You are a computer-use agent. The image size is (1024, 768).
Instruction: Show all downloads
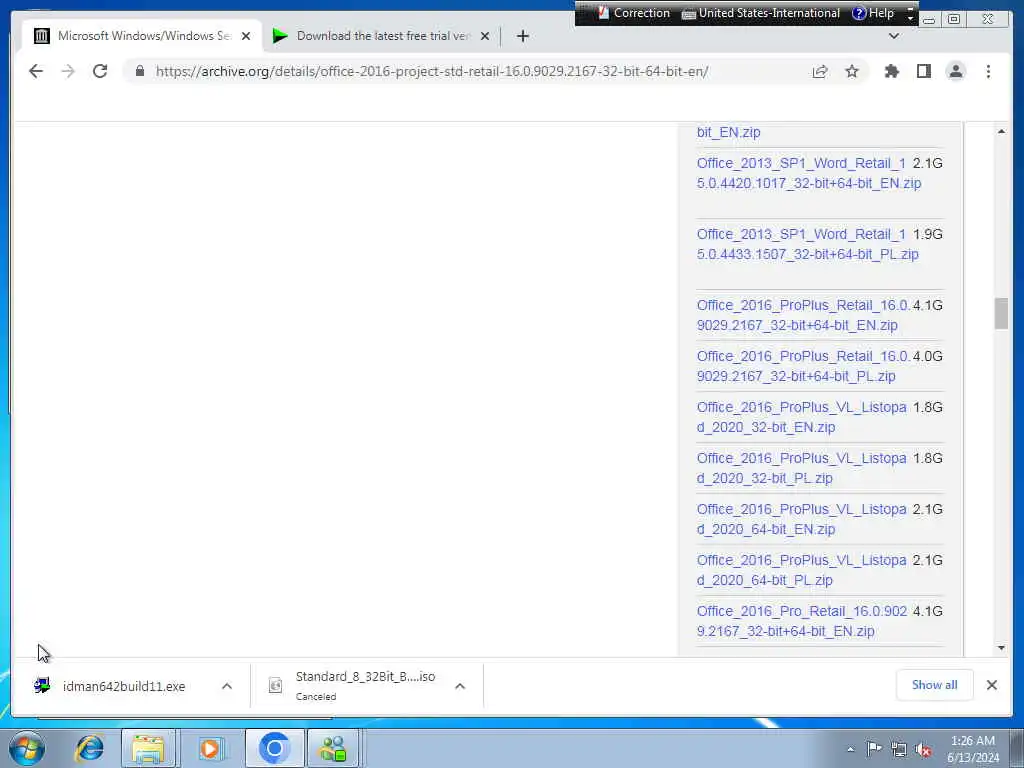935,684
